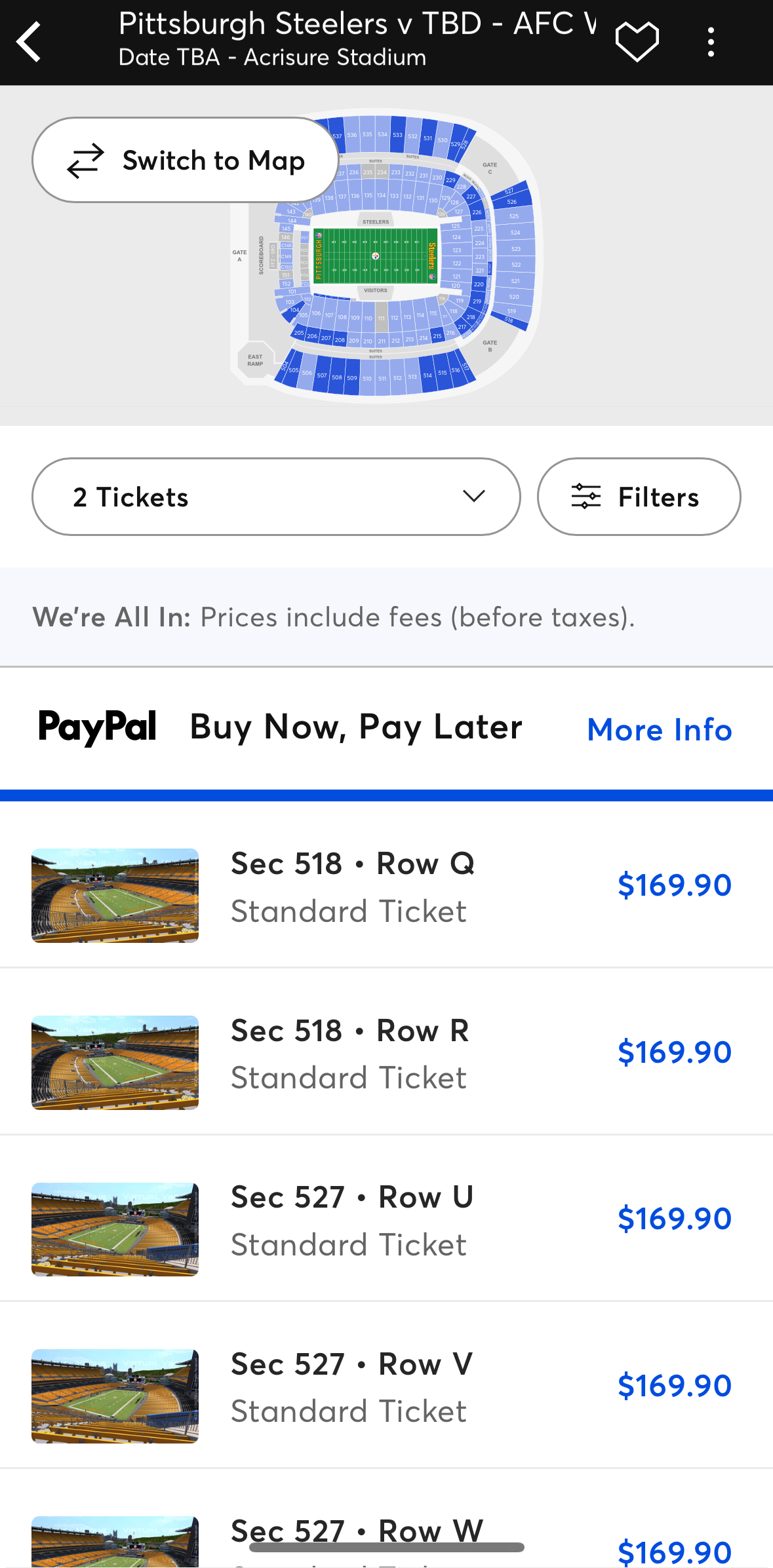Open the Sec 518 Row Q listing
This screenshot has height=1568, width=773.
[353, 885]
